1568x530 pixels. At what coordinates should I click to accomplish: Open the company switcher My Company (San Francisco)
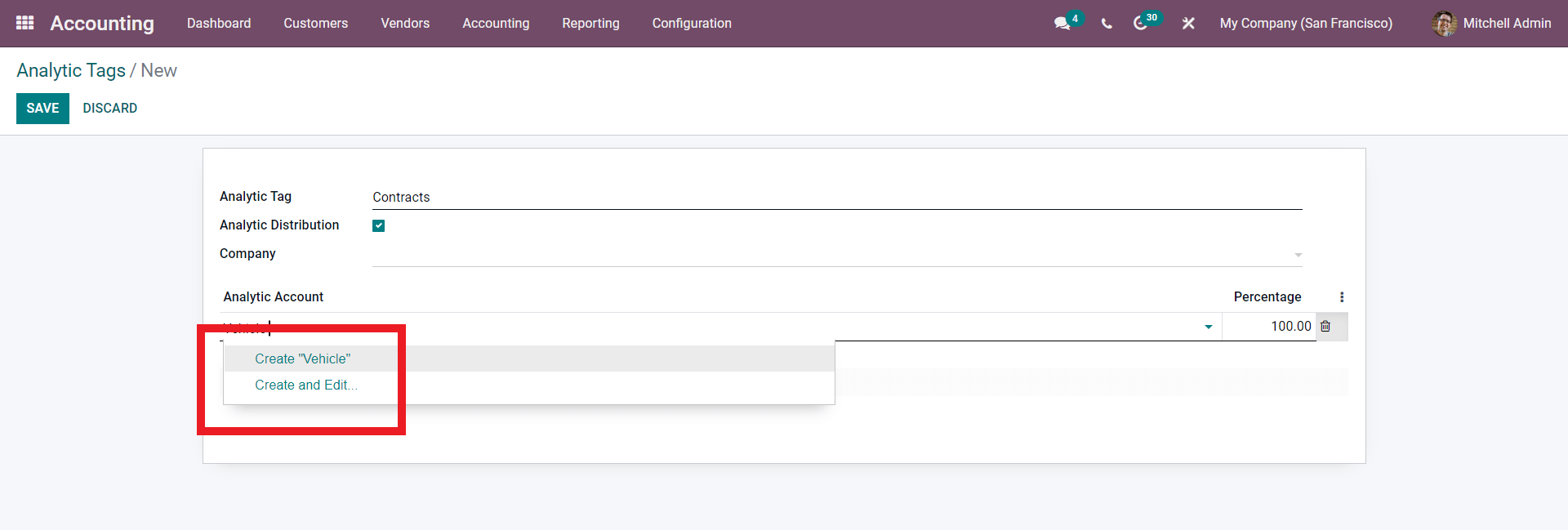click(1306, 24)
